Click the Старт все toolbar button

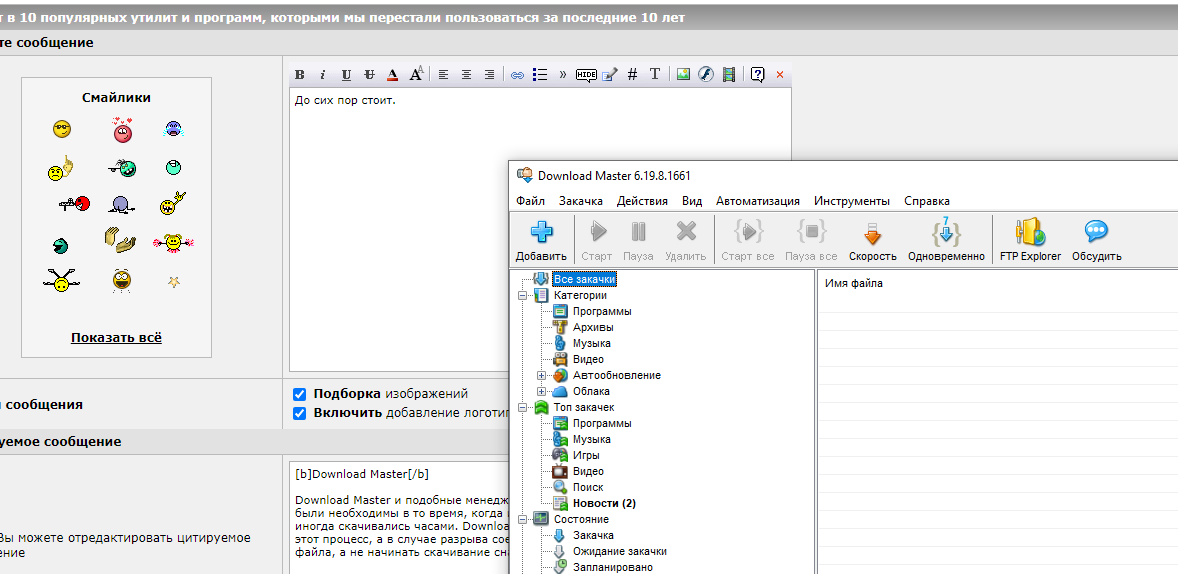click(748, 240)
